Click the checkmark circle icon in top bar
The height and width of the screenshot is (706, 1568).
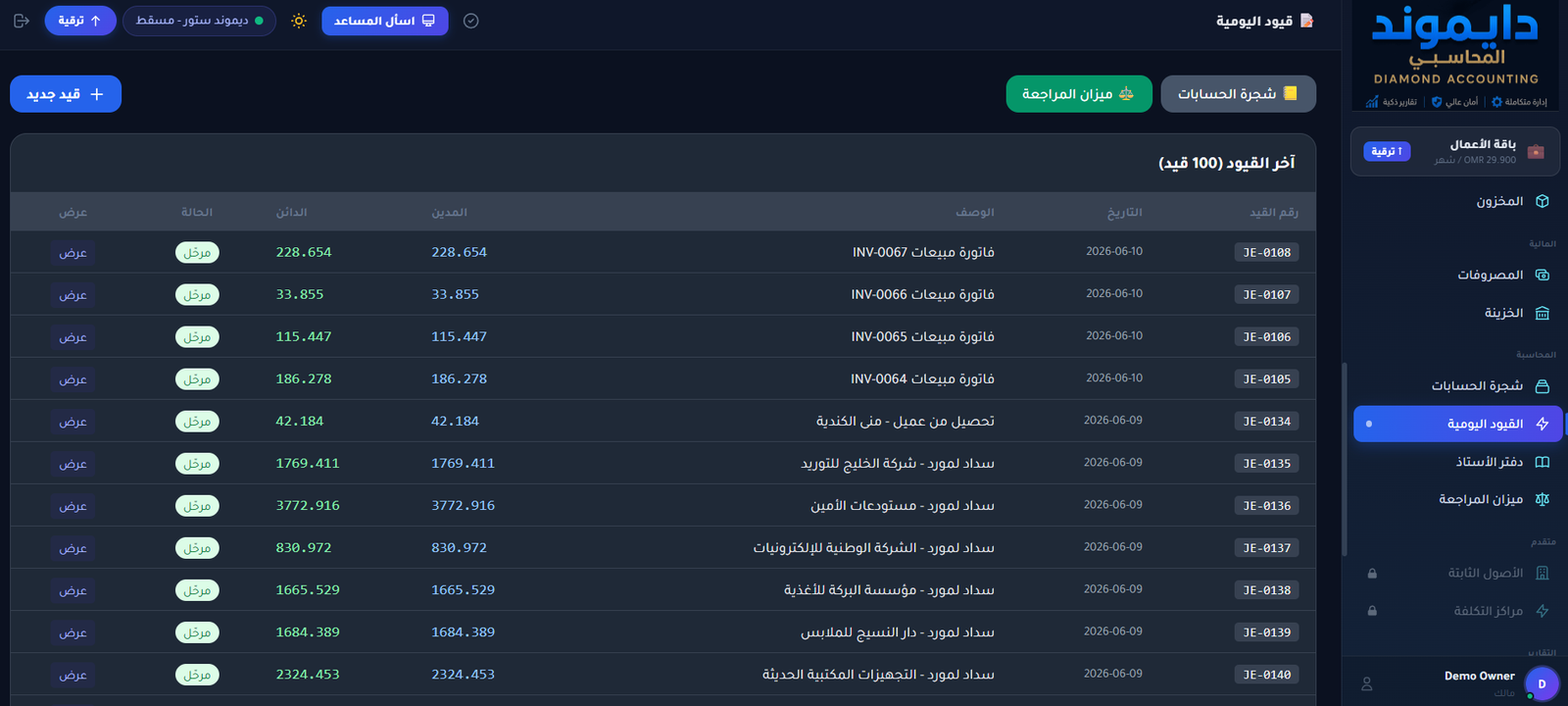click(470, 21)
